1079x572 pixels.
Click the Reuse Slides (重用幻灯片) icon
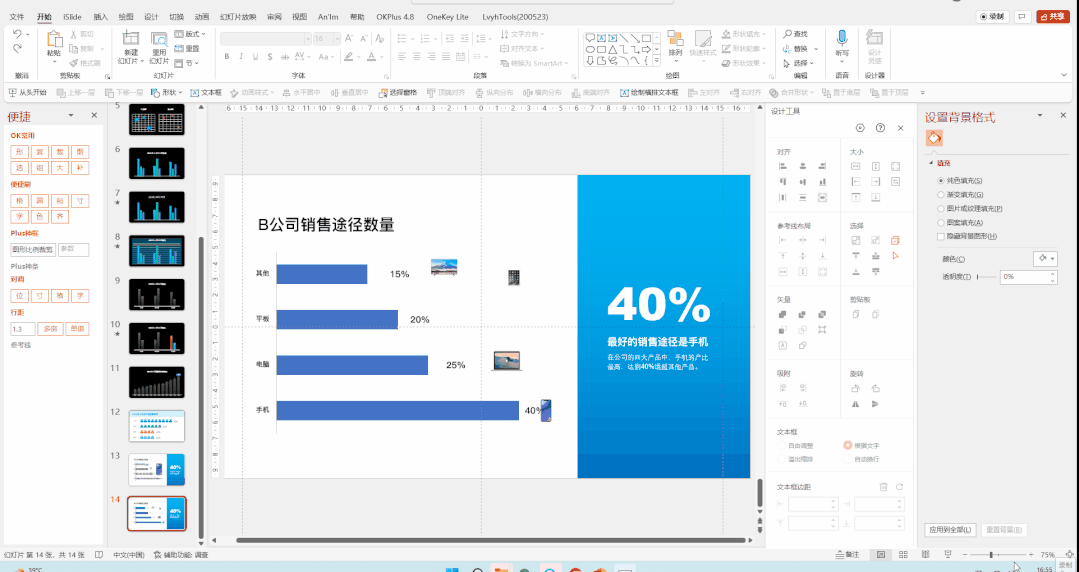click(159, 39)
